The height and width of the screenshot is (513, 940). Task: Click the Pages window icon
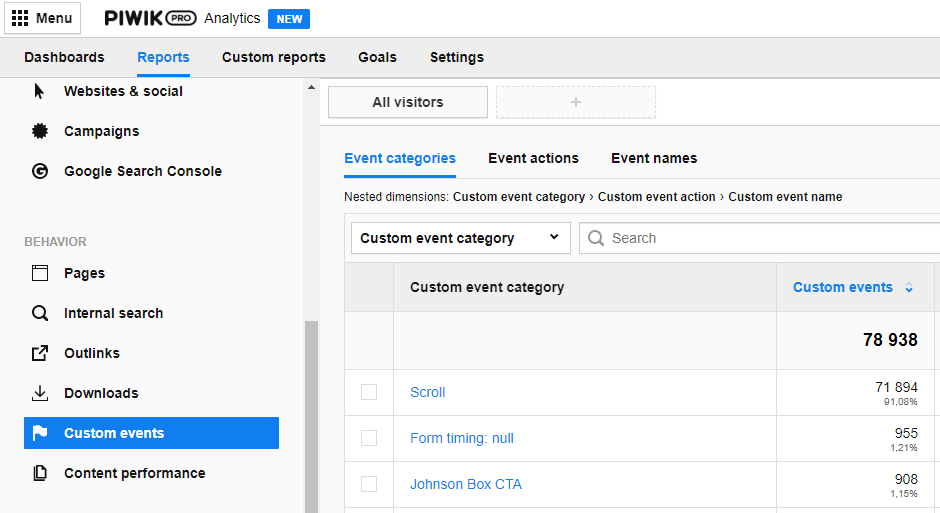(40, 273)
